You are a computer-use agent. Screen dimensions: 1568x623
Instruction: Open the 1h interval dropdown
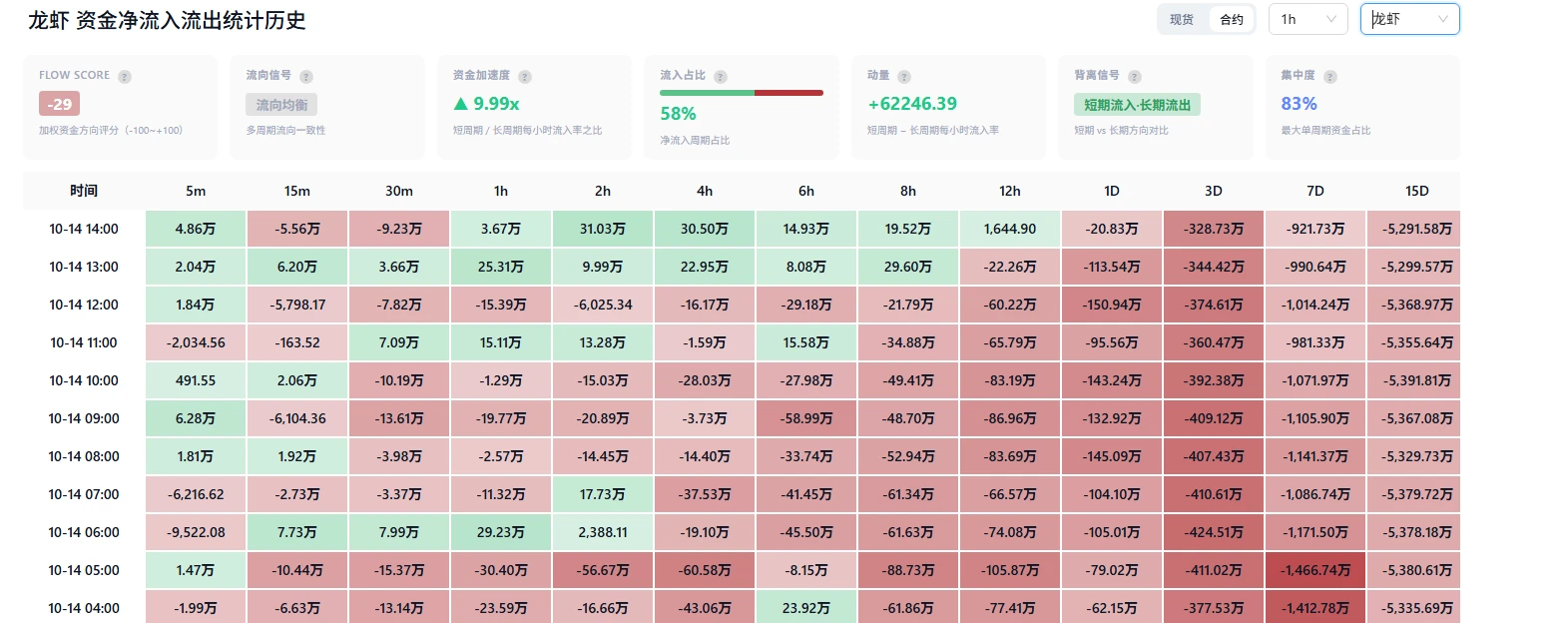coord(1307,19)
